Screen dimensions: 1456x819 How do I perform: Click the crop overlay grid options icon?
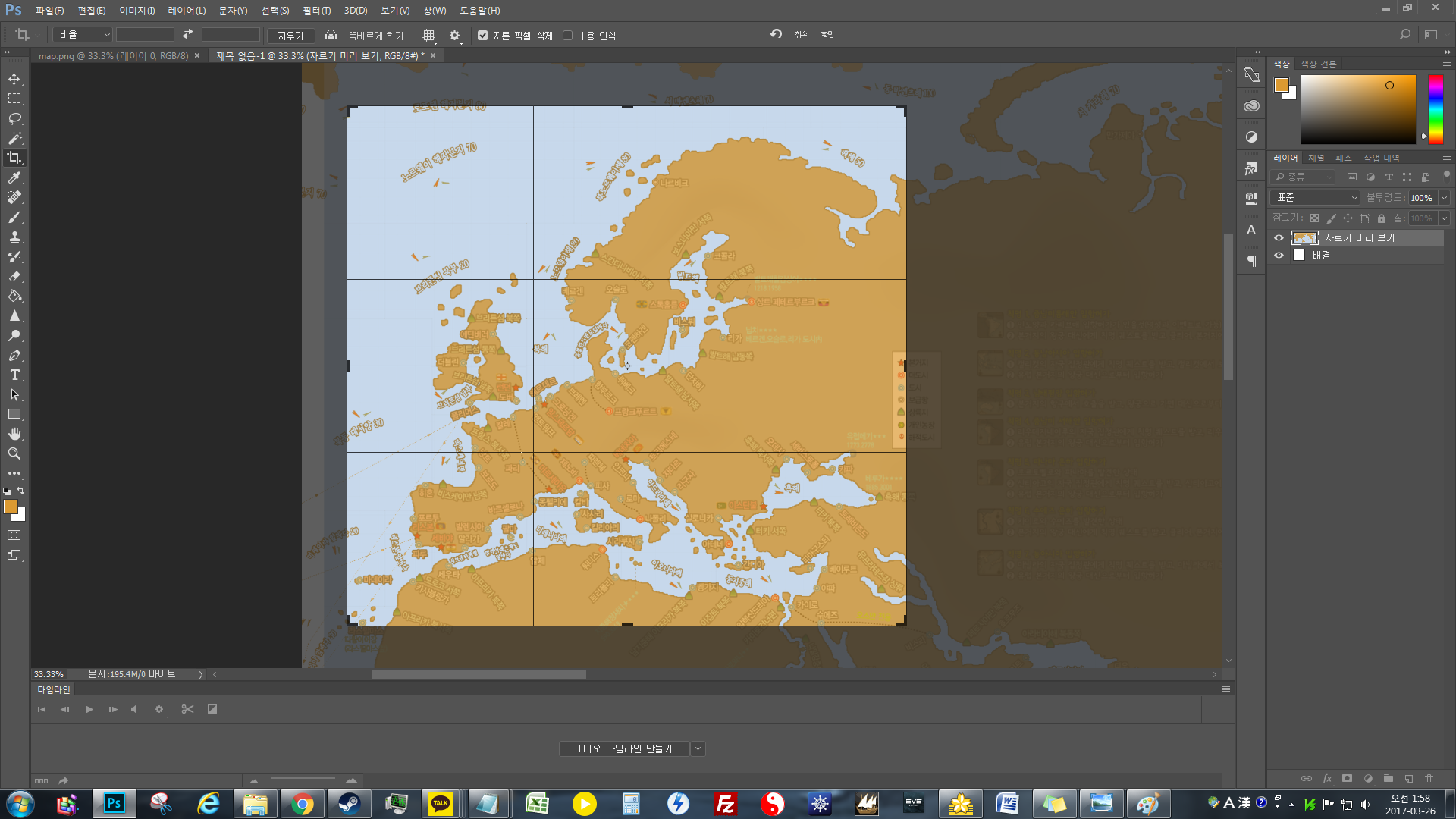point(428,35)
